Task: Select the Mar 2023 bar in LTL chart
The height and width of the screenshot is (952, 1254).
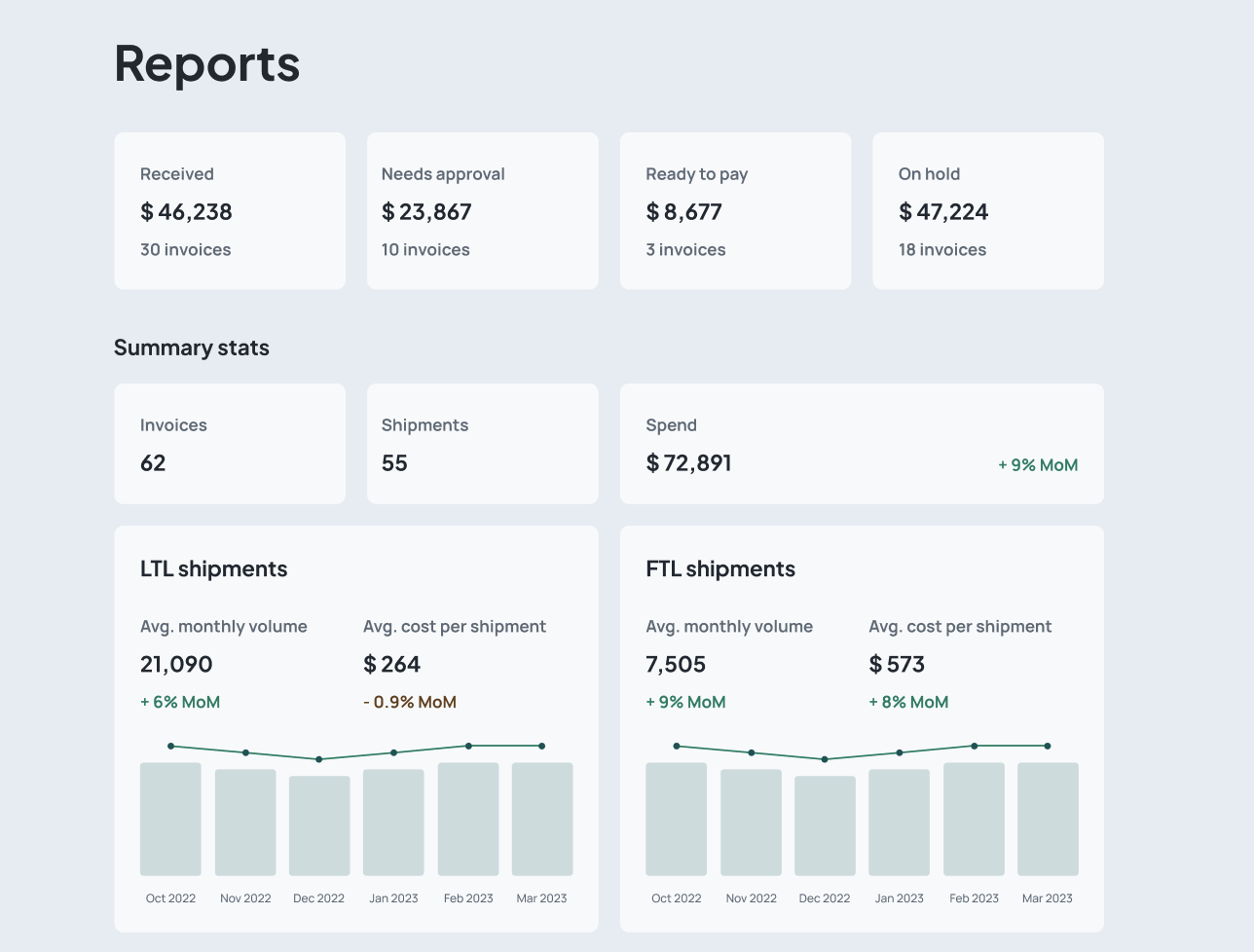Action: click(542, 819)
